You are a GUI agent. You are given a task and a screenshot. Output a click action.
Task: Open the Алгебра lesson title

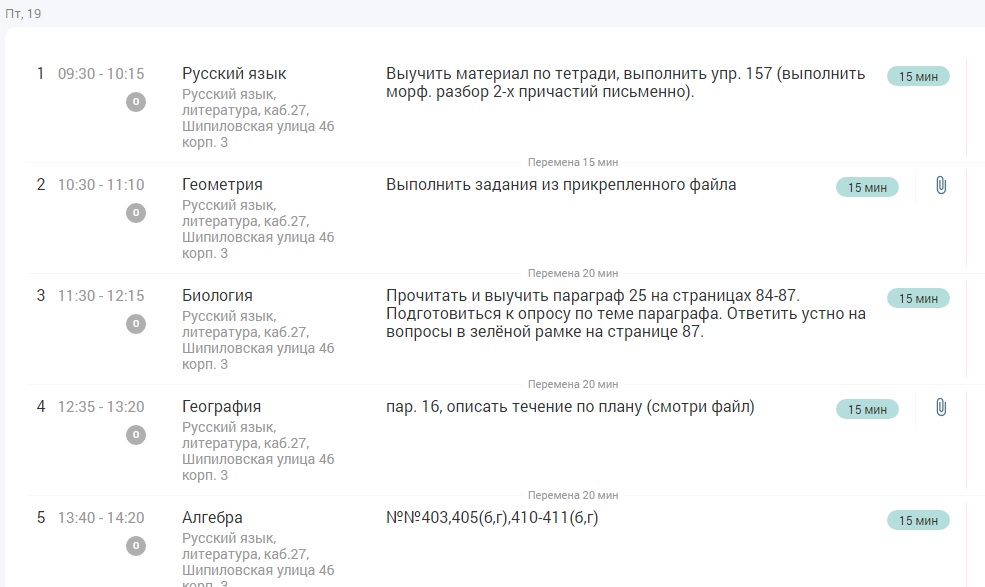coord(212,518)
